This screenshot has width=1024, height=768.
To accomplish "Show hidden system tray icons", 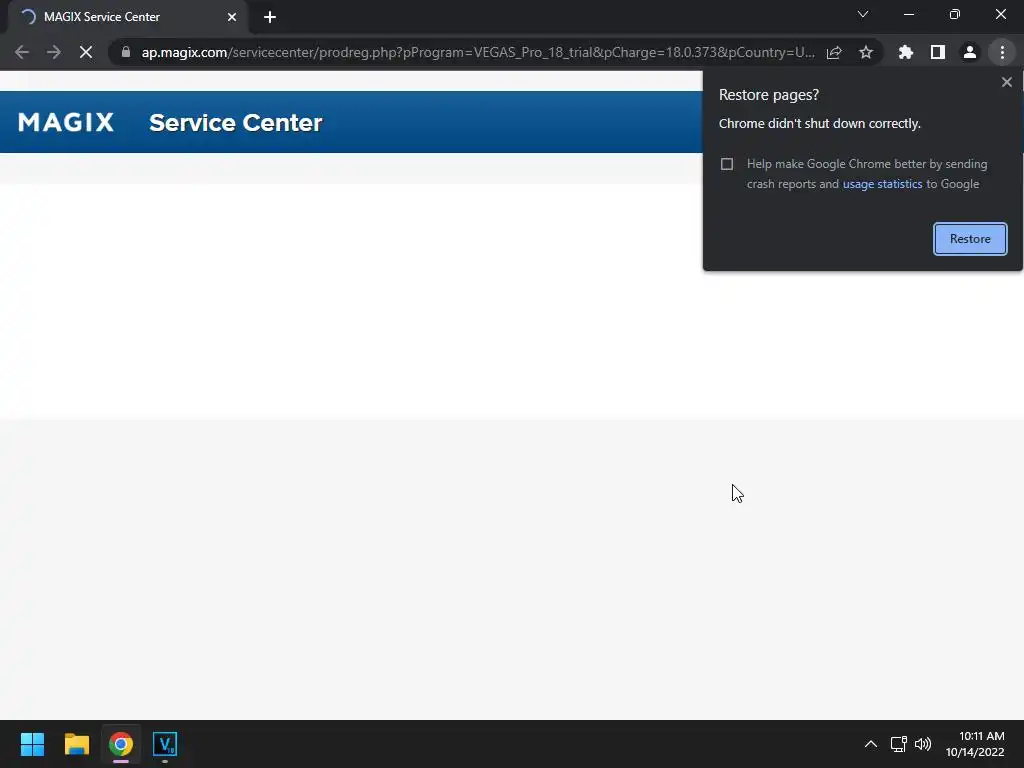I will click(x=871, y=744).
